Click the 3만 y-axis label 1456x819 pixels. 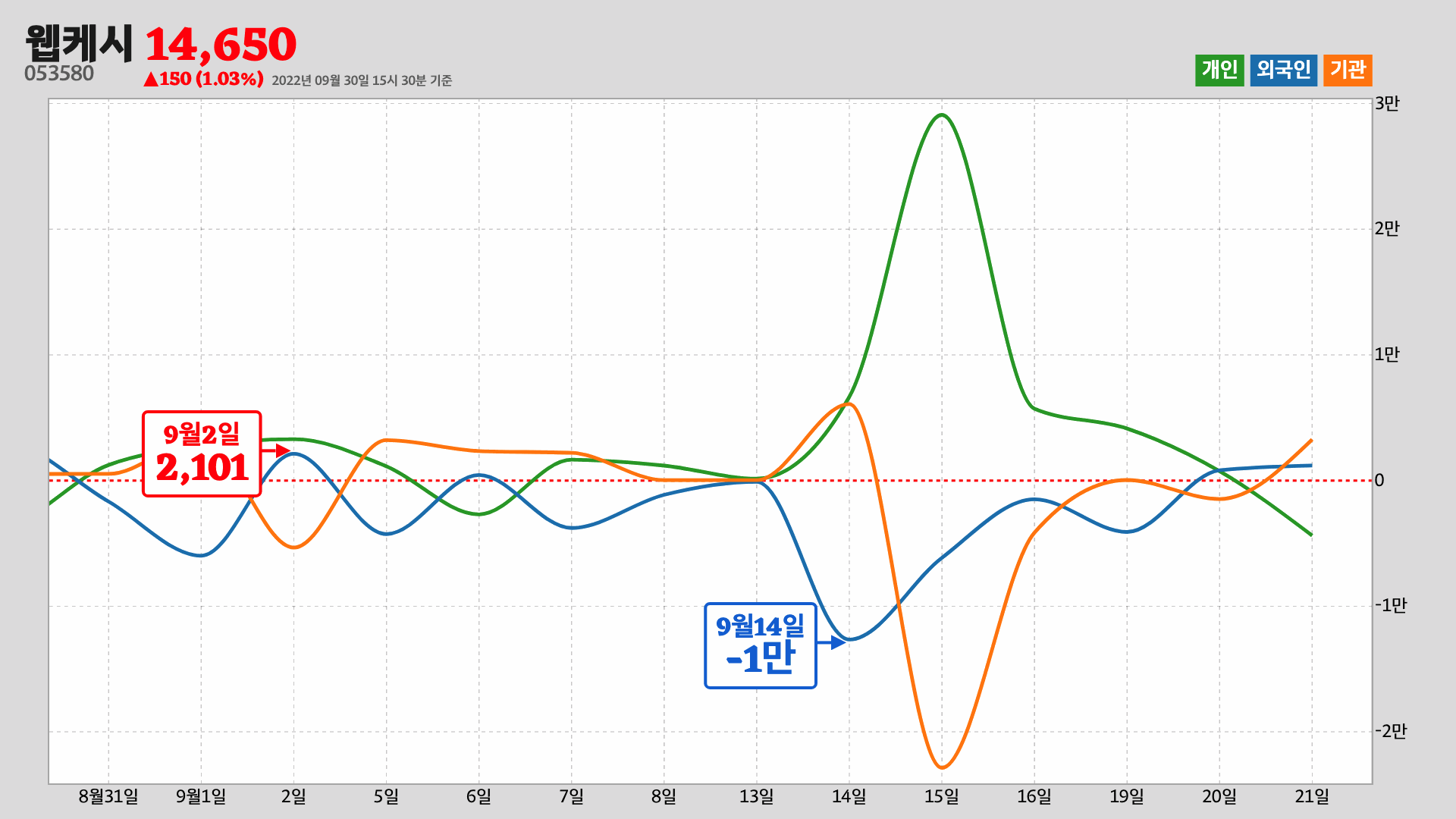coord(1387,103)
